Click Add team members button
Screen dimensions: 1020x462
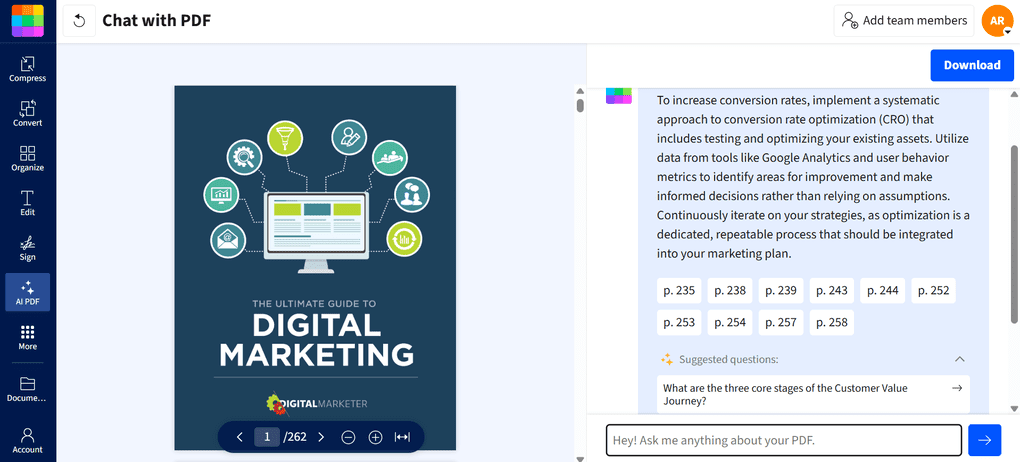[904, 21]
